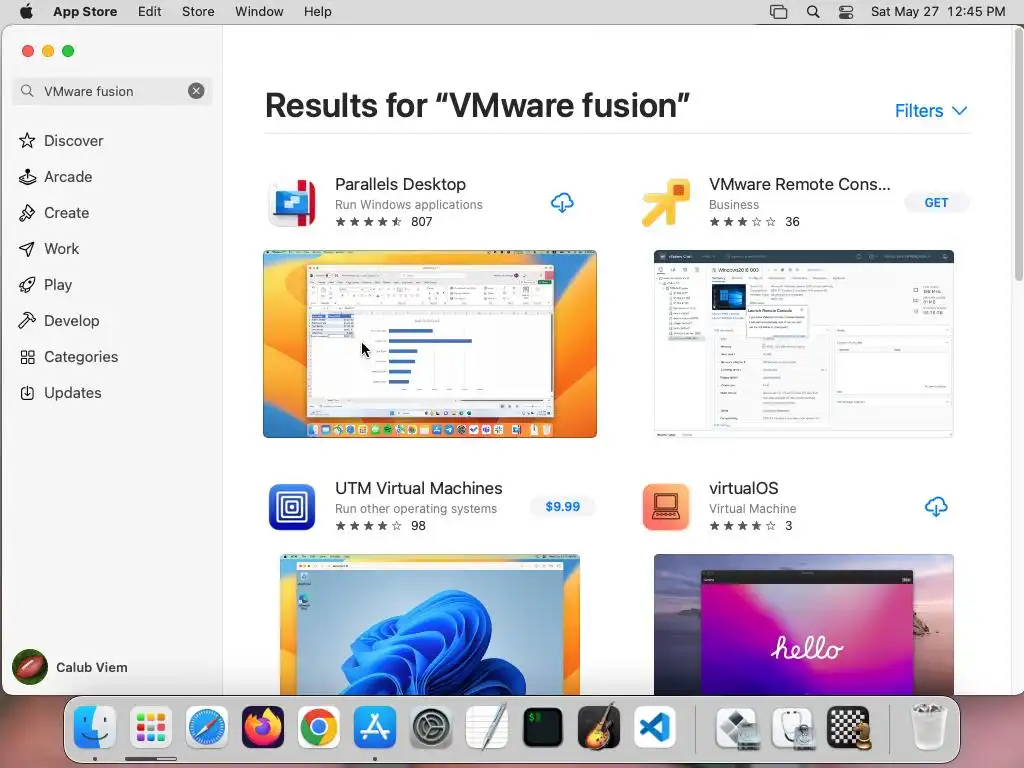This screenshot has height=768, width=1024.
Task: Launch Chess from the Dock
Action: pyautogui.click(x=849, y=727)
